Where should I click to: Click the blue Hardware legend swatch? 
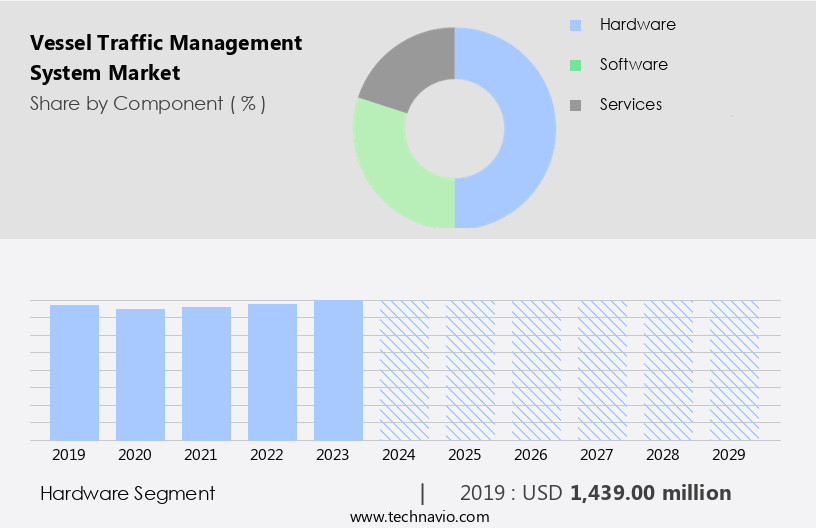tap(575, 25)
